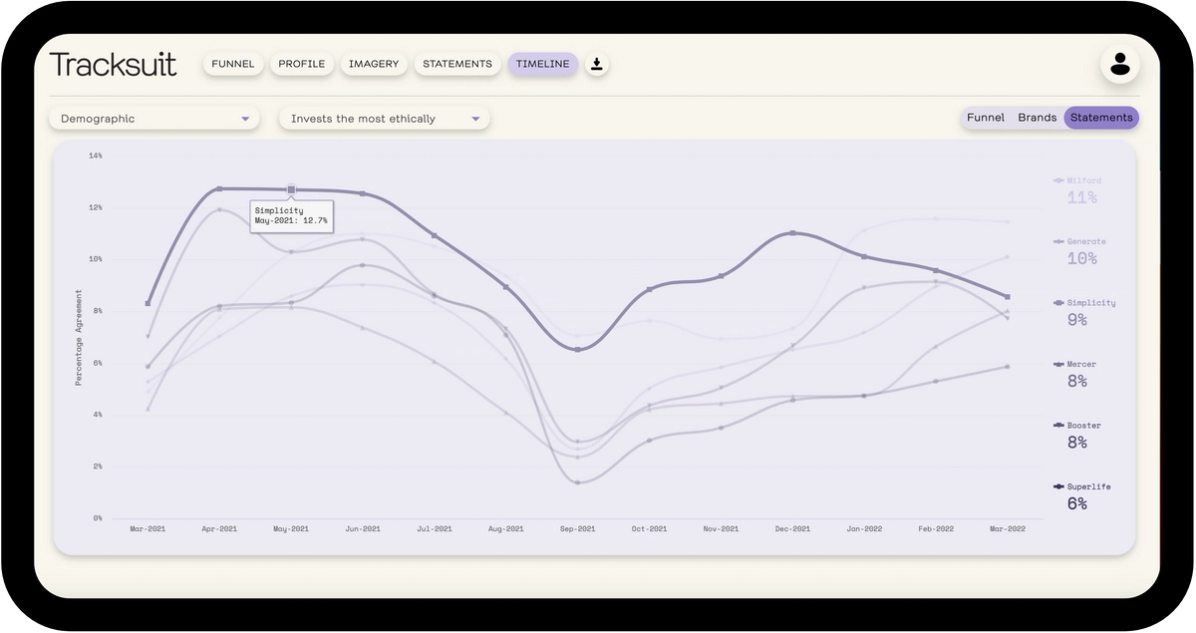Toggle the Milford series via its legend entry

click(1080, 190)
